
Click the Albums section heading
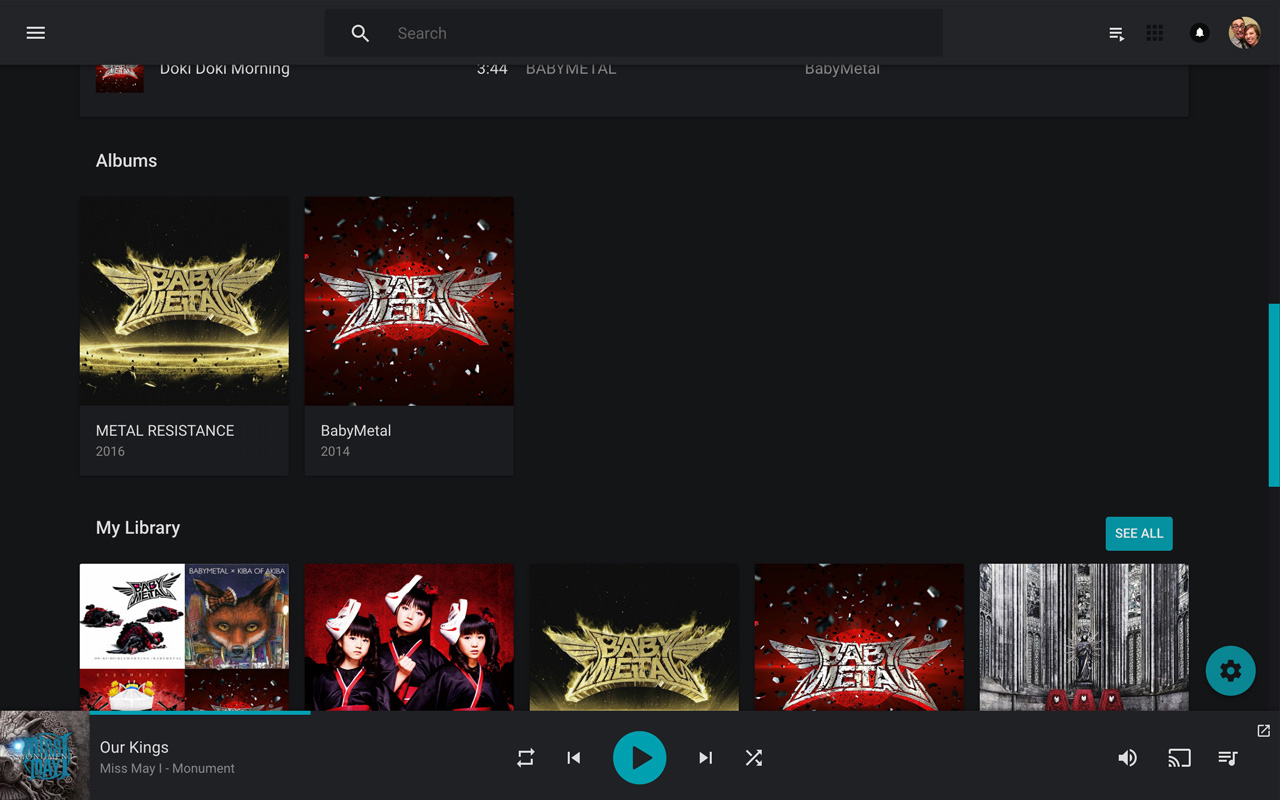point(126,161)
